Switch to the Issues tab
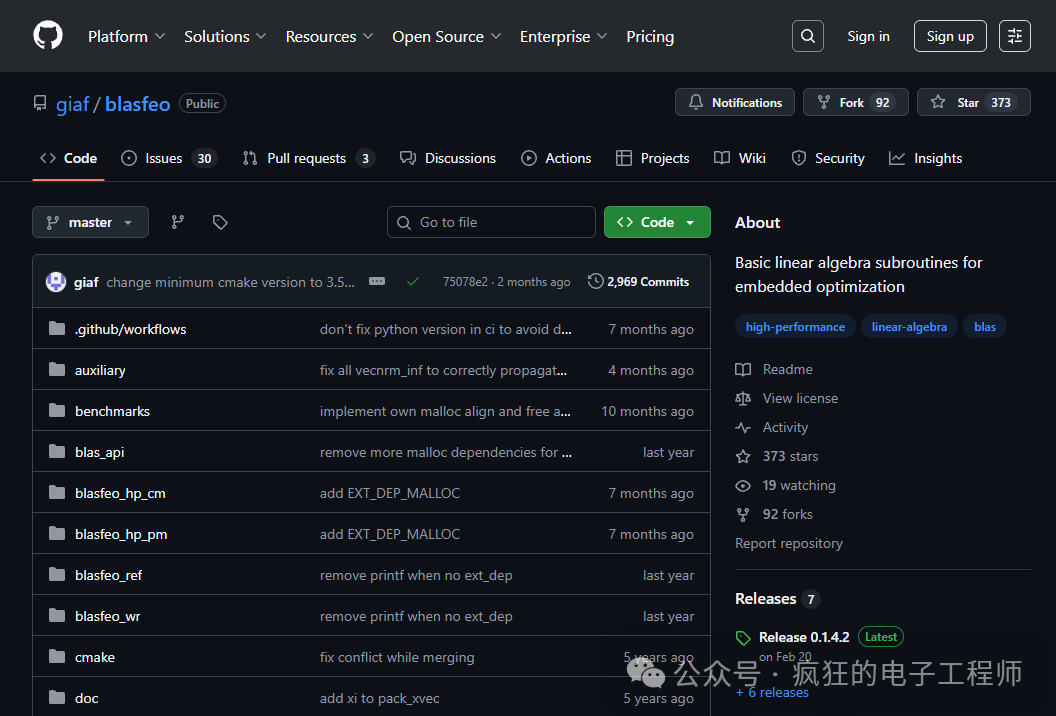 (168, 158)
